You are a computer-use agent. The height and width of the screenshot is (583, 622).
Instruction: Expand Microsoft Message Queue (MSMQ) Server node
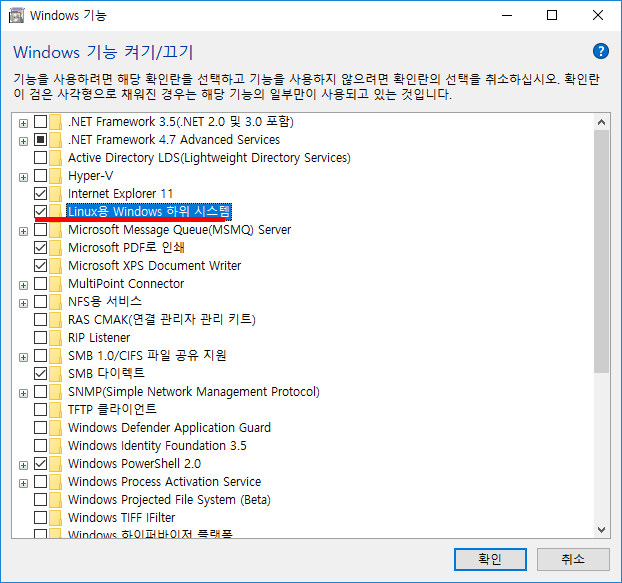pyautogui.click(x=23, y=231)
